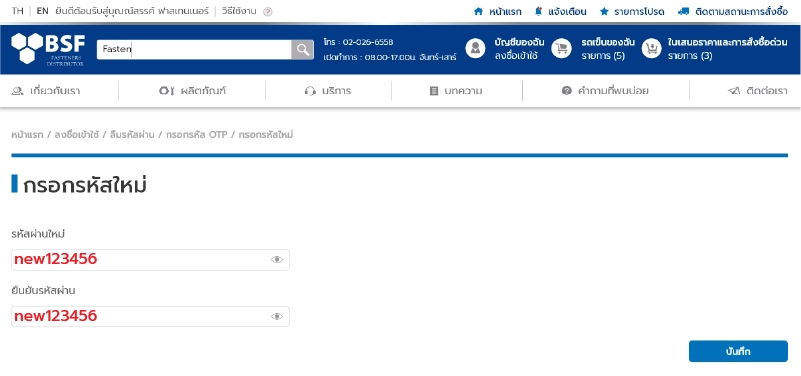Click the home icon beside หน้าแรก
The image size is (801, 376).
pos(478,11)
